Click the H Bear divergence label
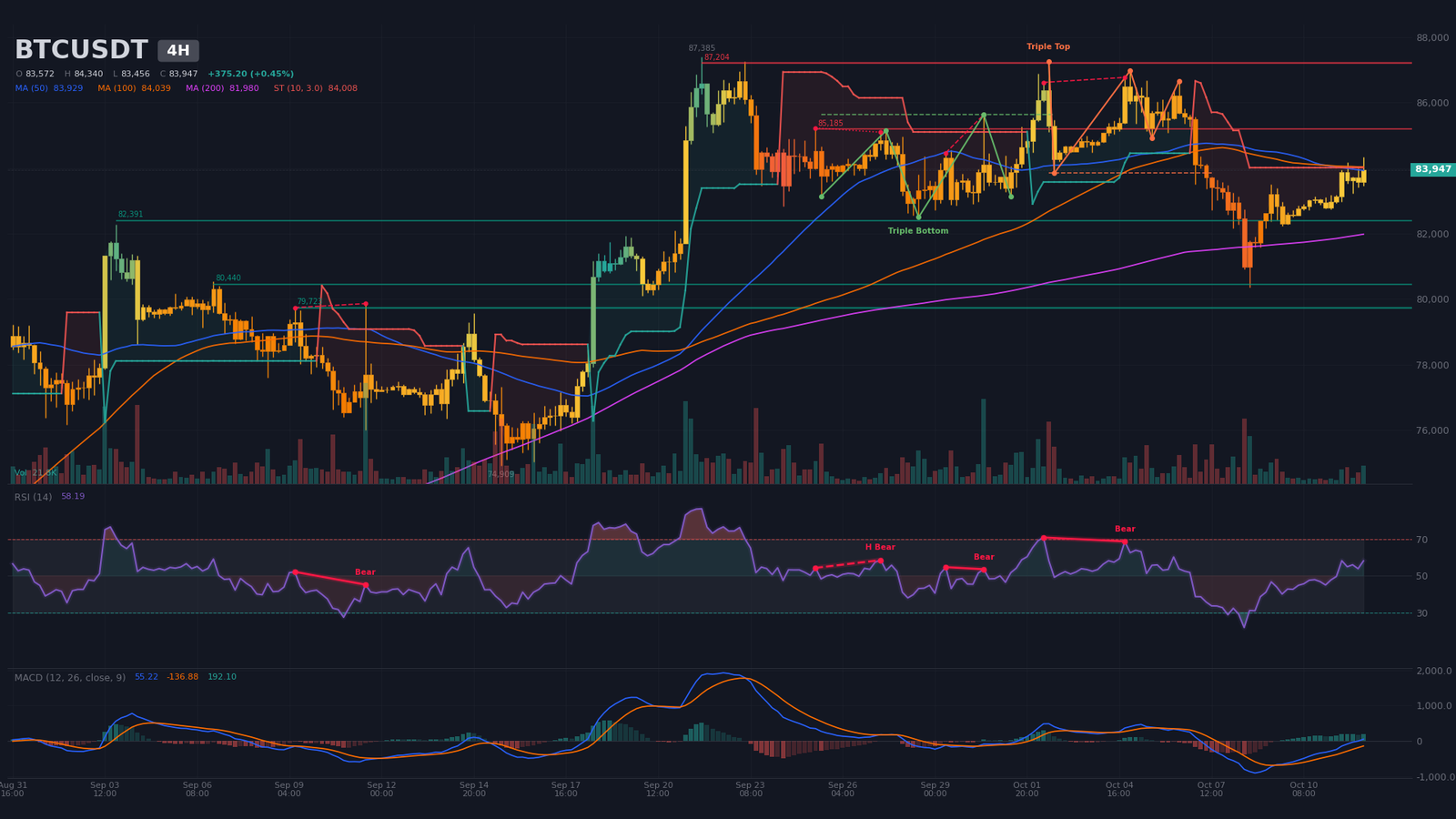 880,547
